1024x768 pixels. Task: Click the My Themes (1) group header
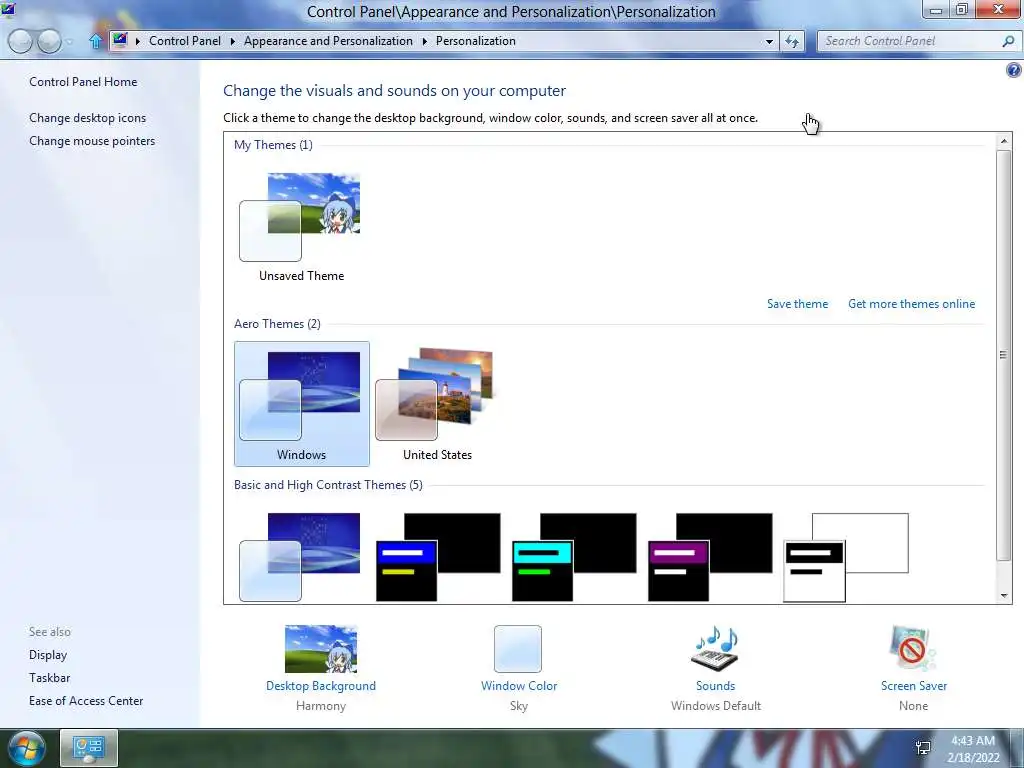[273, 145]
